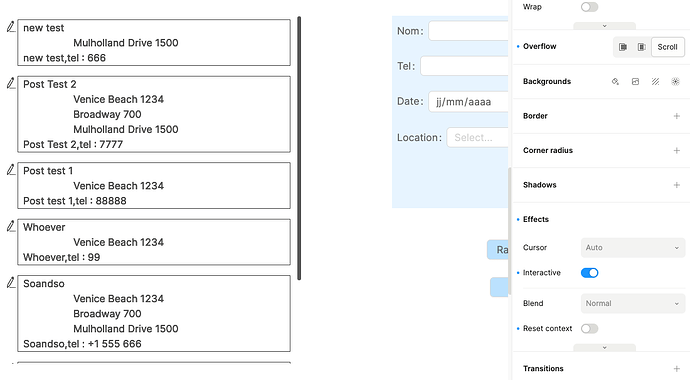Click the pencil edit icon beside new test
The height and width of the screenshot is (380, 690).
(x=11, y=27)
